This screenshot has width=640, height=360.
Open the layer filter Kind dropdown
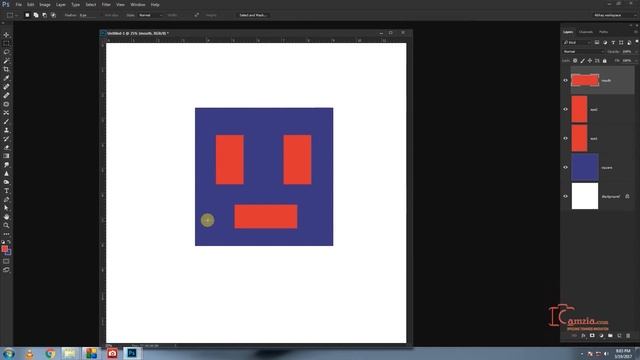pos(577,42)
